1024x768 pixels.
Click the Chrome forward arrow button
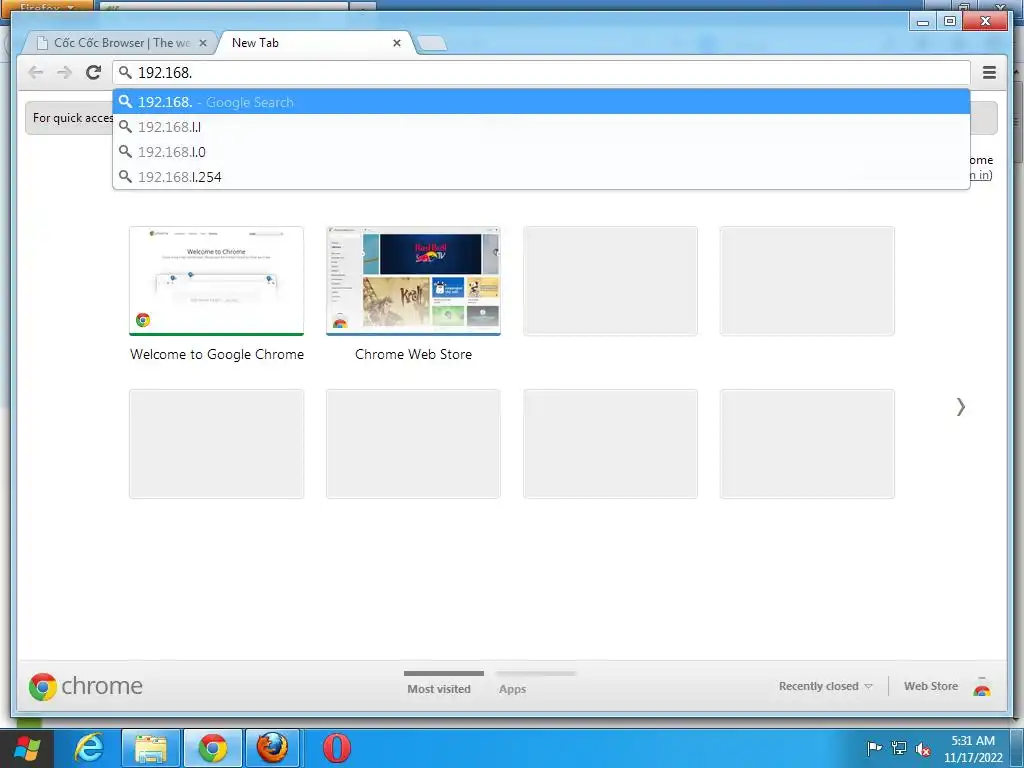tap(64, 72)
